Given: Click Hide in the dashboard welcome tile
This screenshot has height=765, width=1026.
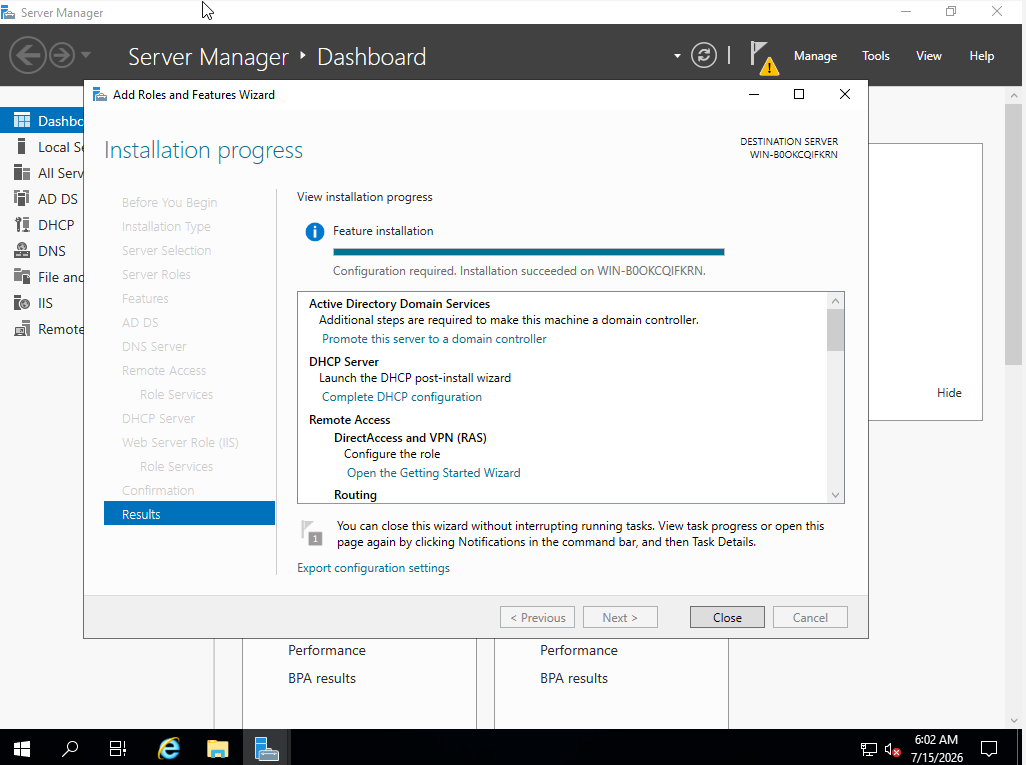Looking at the screenshot, I should [x=949, y=393].
